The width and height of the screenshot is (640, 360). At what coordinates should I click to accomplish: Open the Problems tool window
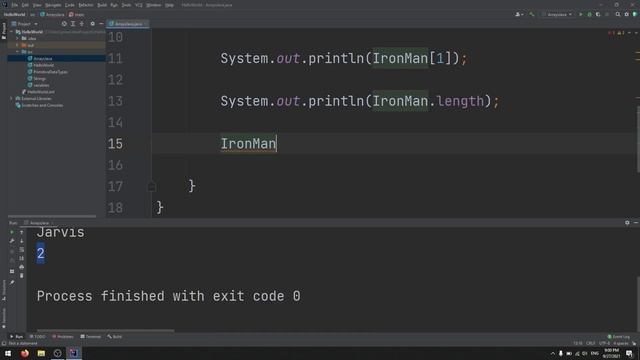63,337
